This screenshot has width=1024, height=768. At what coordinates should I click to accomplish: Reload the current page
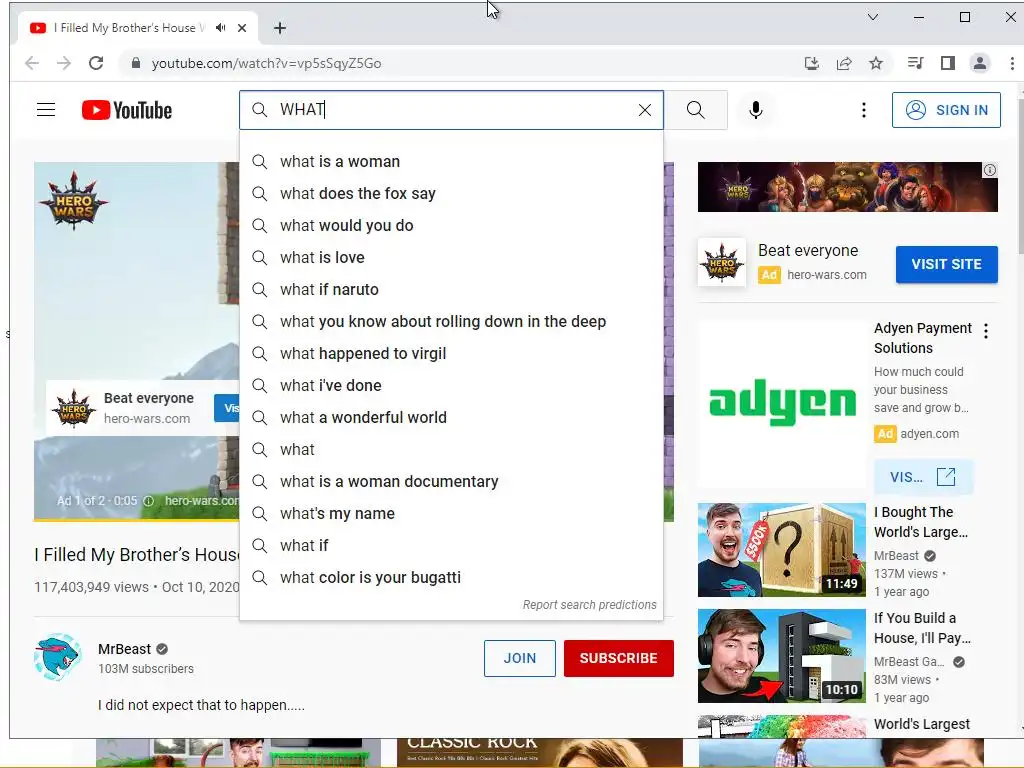coord(96,63)
